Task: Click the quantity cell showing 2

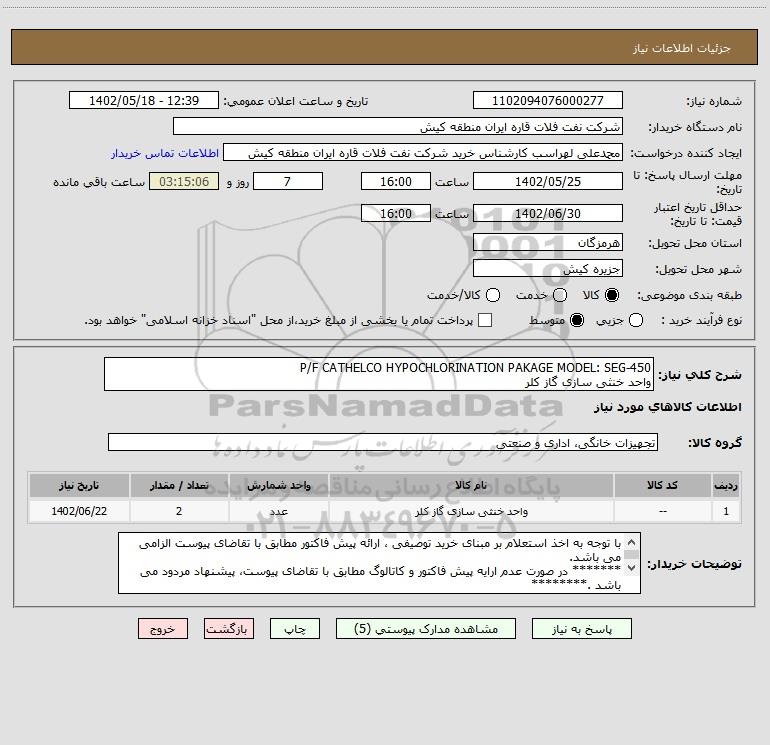Action: [x=179, y=511]
